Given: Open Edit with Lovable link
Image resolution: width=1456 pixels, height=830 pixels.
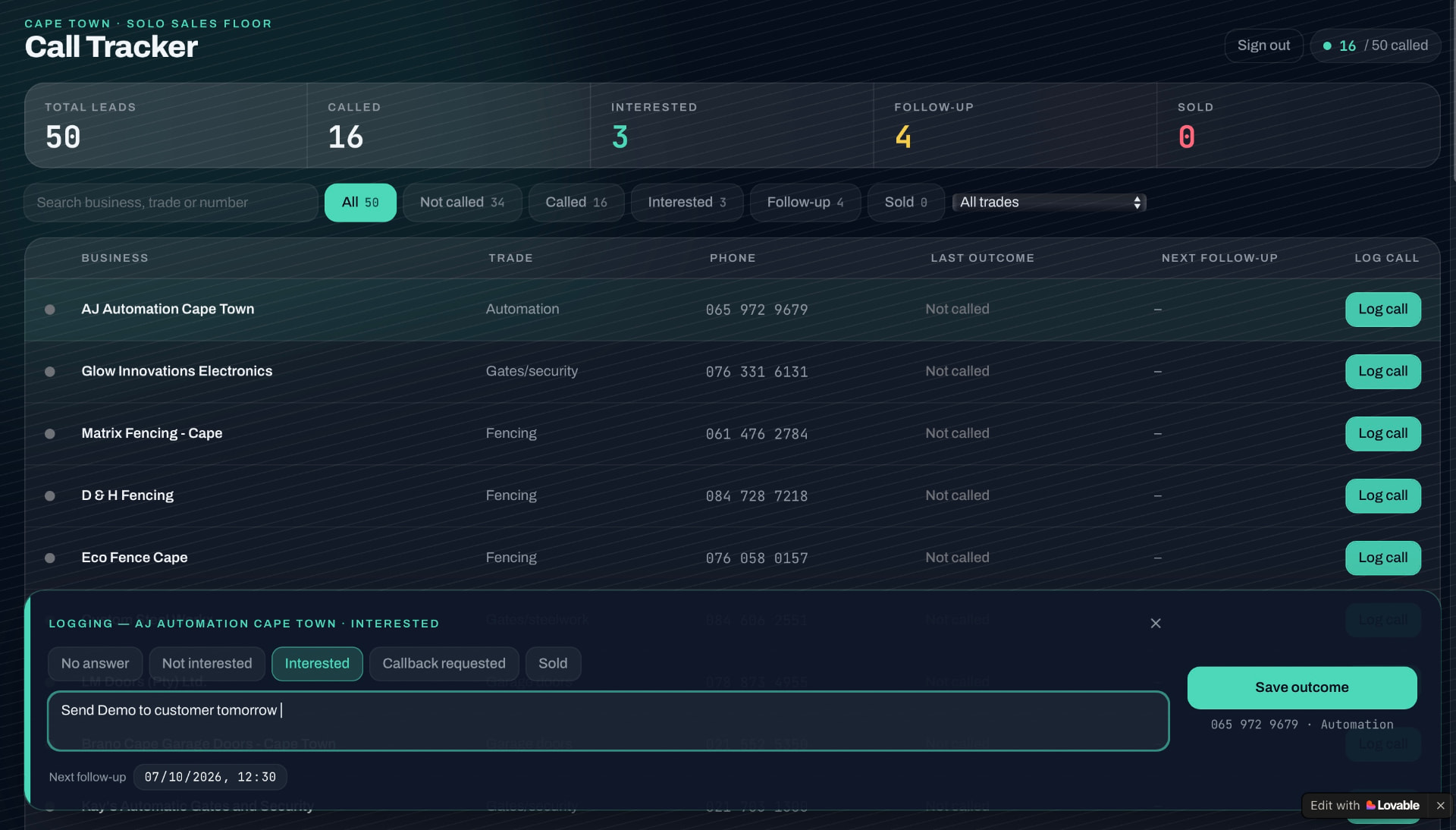Looking at the screenshot, I should (x=1364, y=806).
